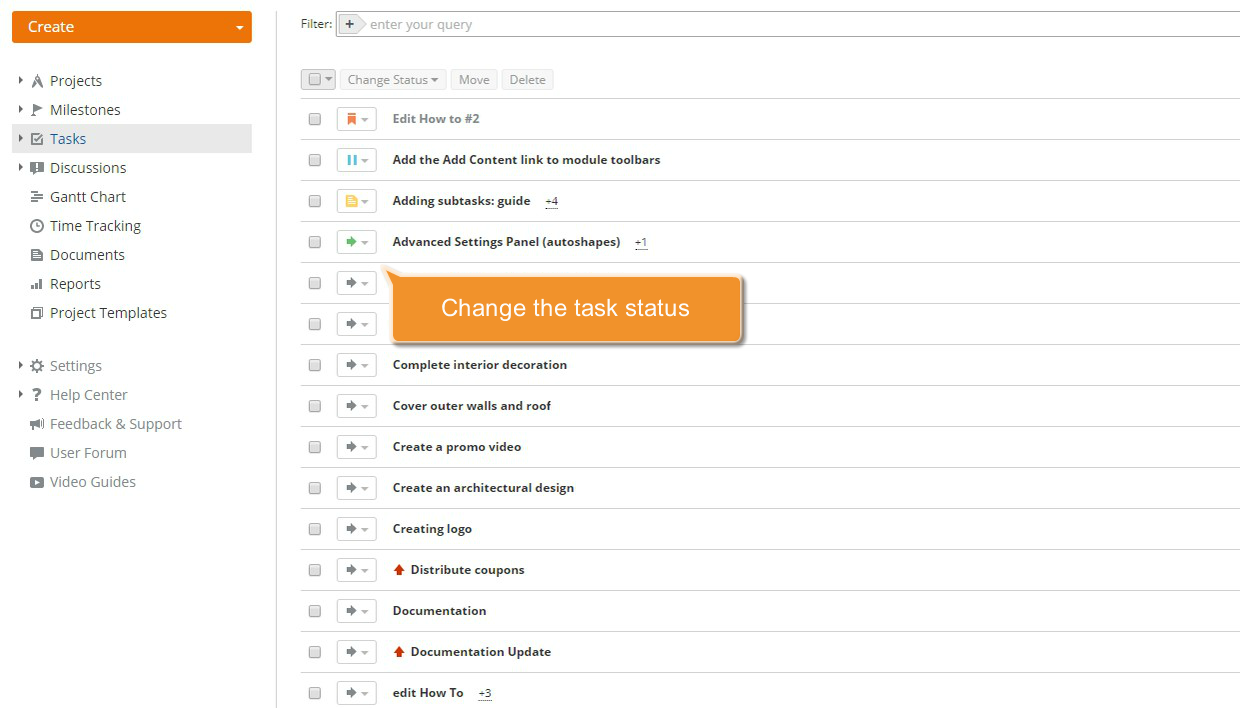This screenshot has width=1240, height=708.
Task: Open the Change Status dropdown
Action: (x=392, y=79)
